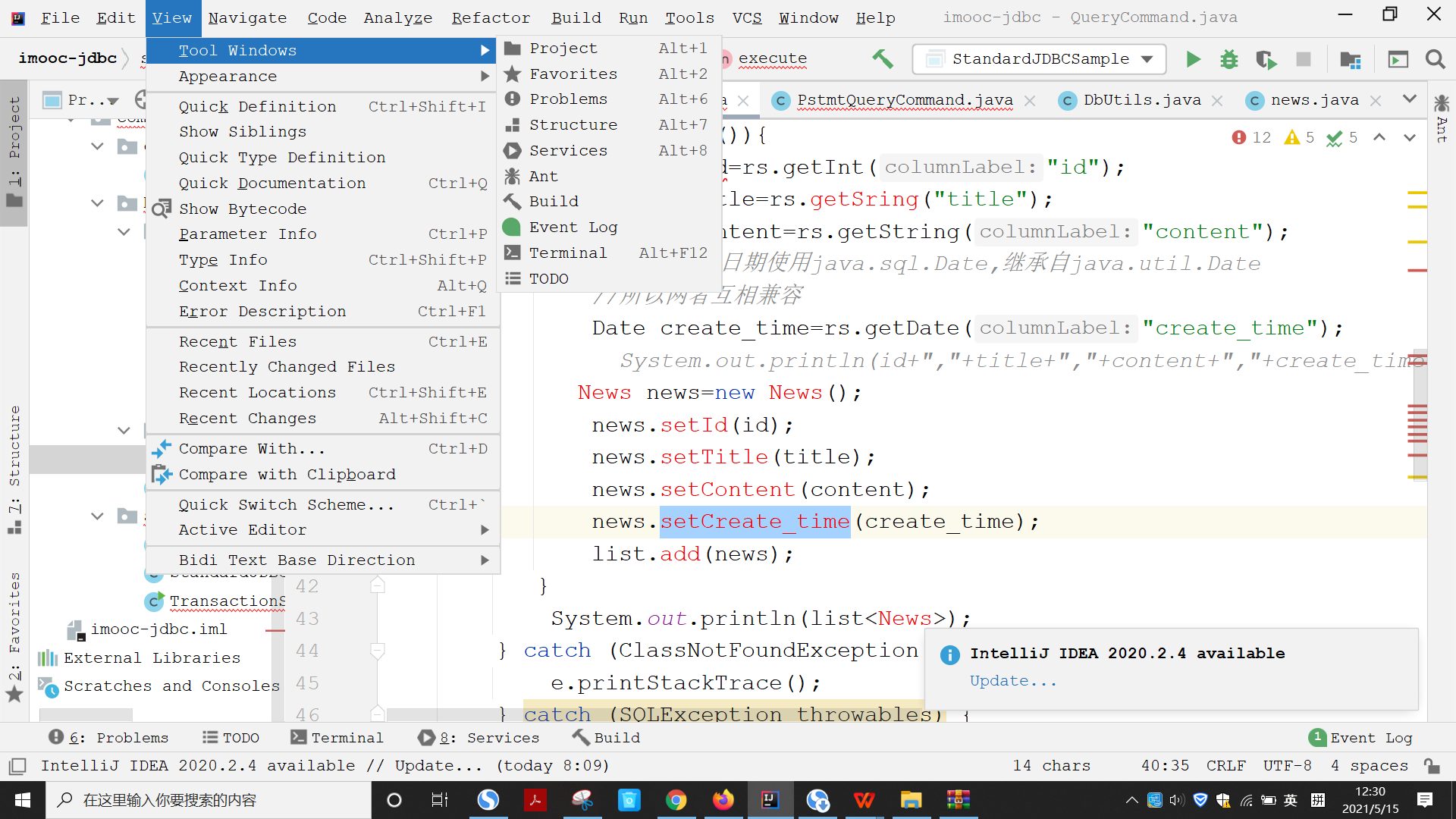The height and width of the screenshot is (819, 1456).
Task: Expand the Appearance submenu
Action: click(323, 77)
